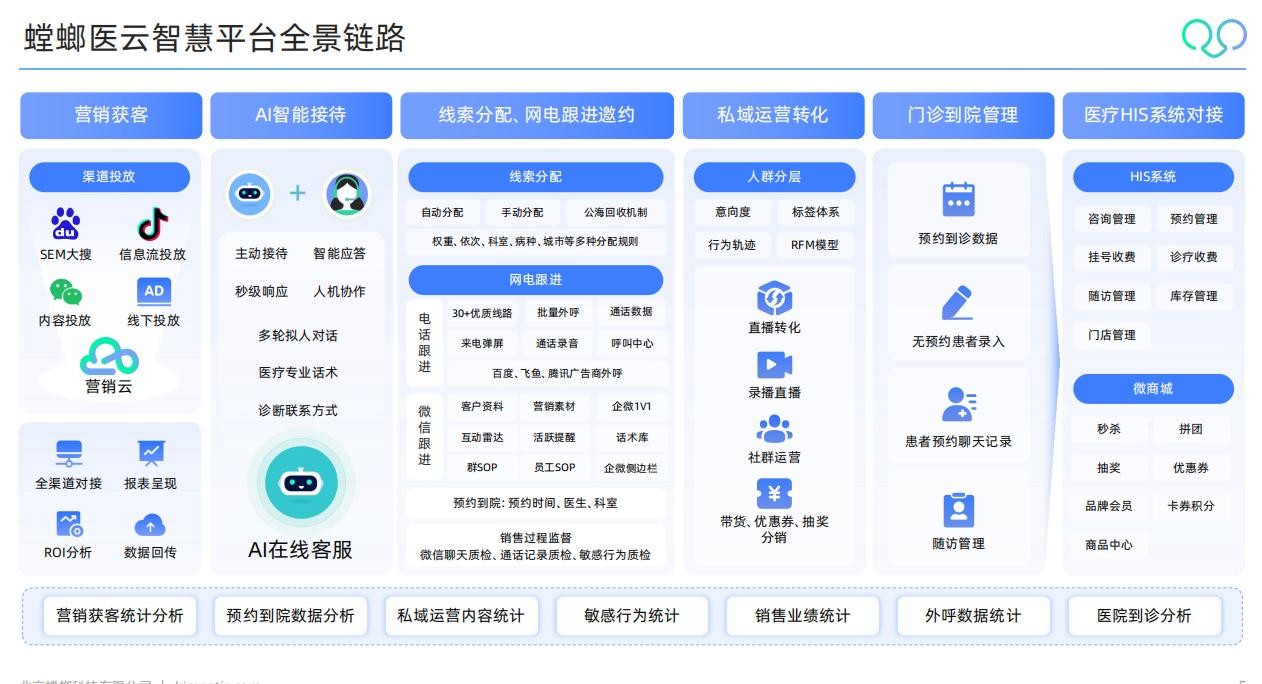Click the HIS系统 pill button

pyautogui.click(x=1153, y=177)
